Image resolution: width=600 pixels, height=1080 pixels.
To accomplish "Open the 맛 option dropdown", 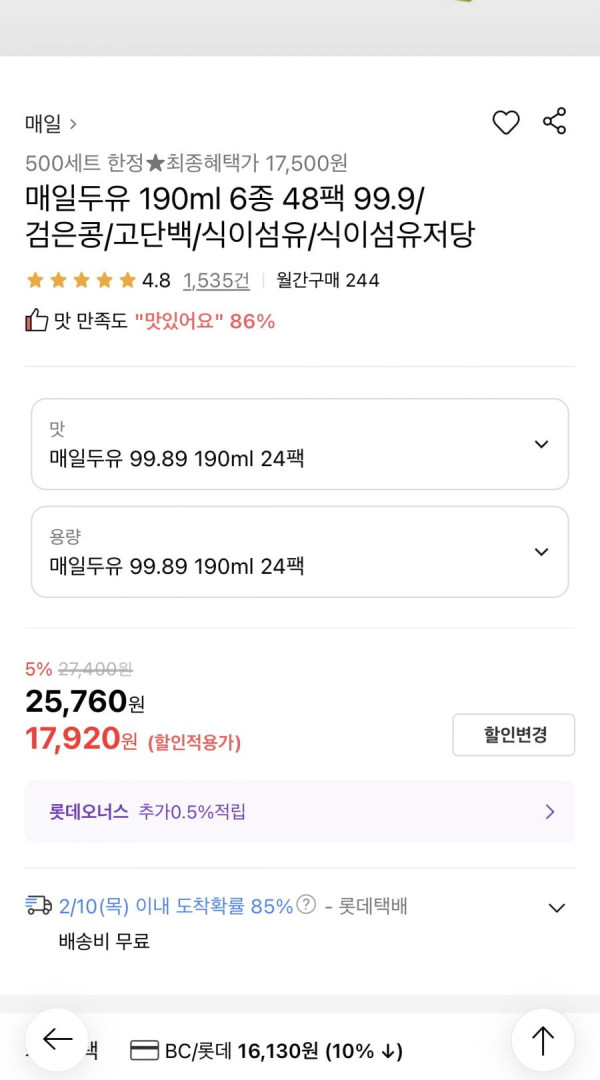I will point(300,444).
